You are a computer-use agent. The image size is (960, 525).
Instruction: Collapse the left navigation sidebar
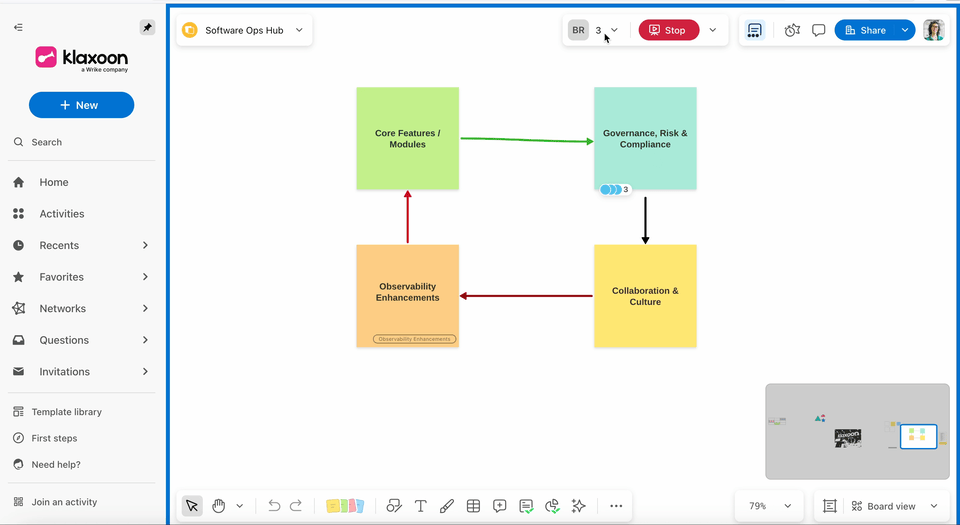click(18, 27)
